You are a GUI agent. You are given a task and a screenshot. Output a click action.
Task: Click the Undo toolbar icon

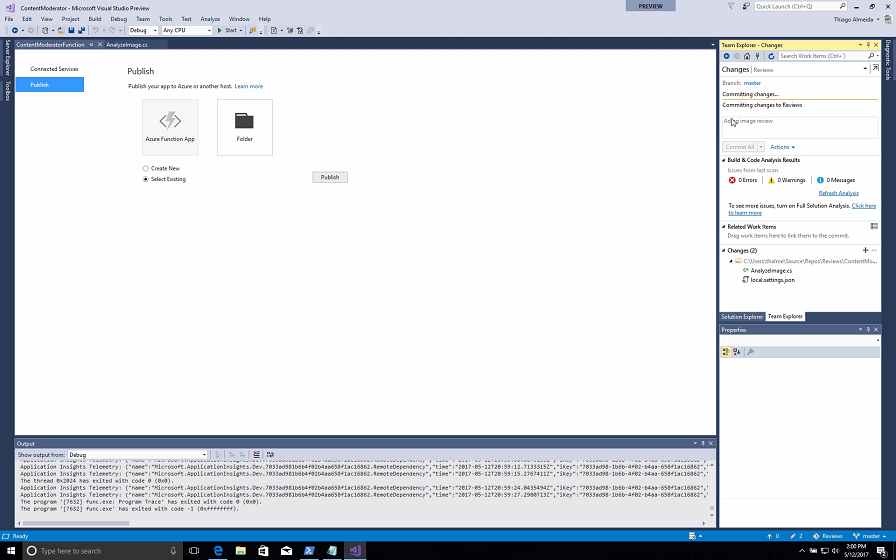click(x=95, y=30)
